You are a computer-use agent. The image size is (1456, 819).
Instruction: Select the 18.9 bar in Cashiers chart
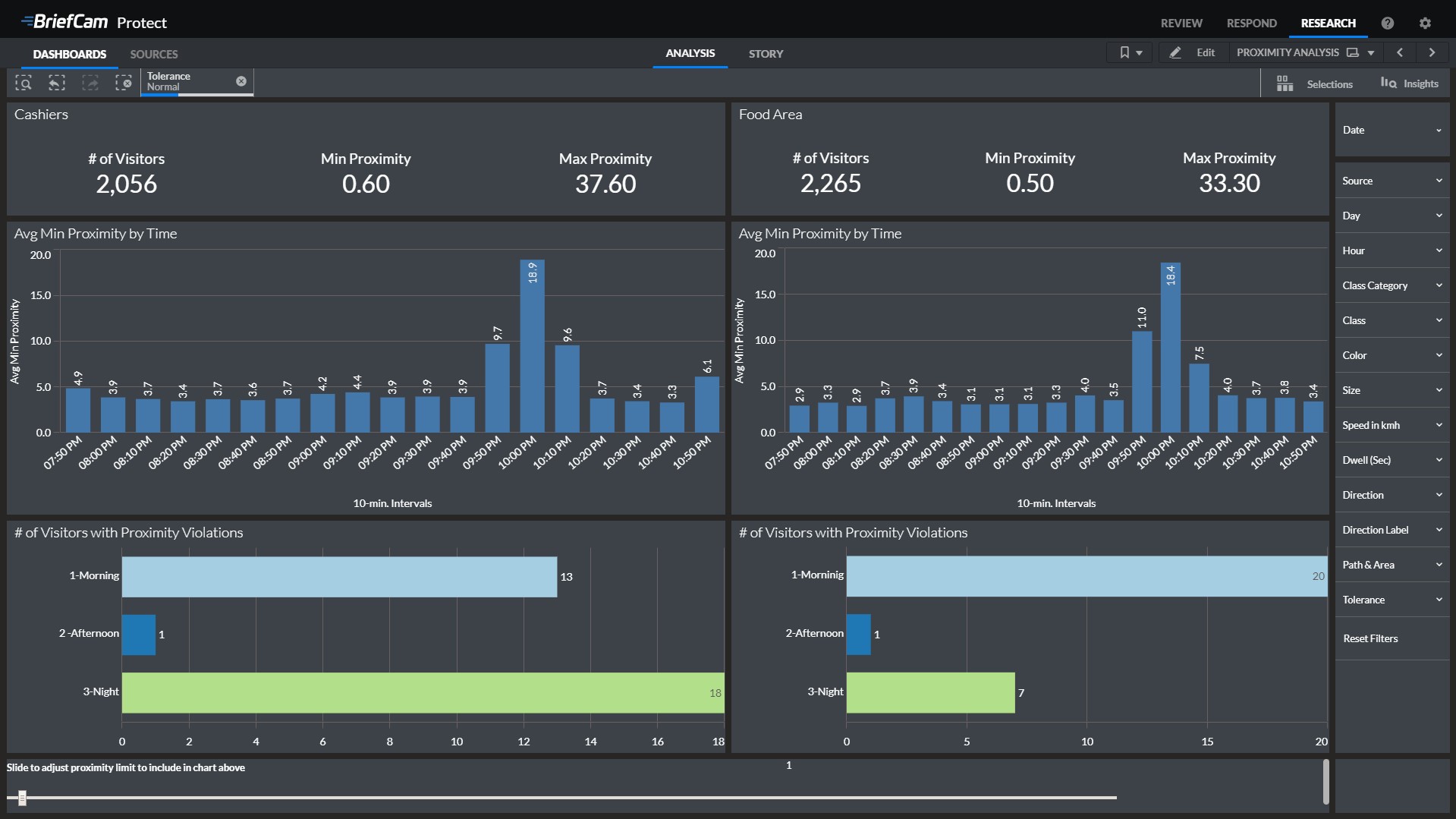(532, 346)
